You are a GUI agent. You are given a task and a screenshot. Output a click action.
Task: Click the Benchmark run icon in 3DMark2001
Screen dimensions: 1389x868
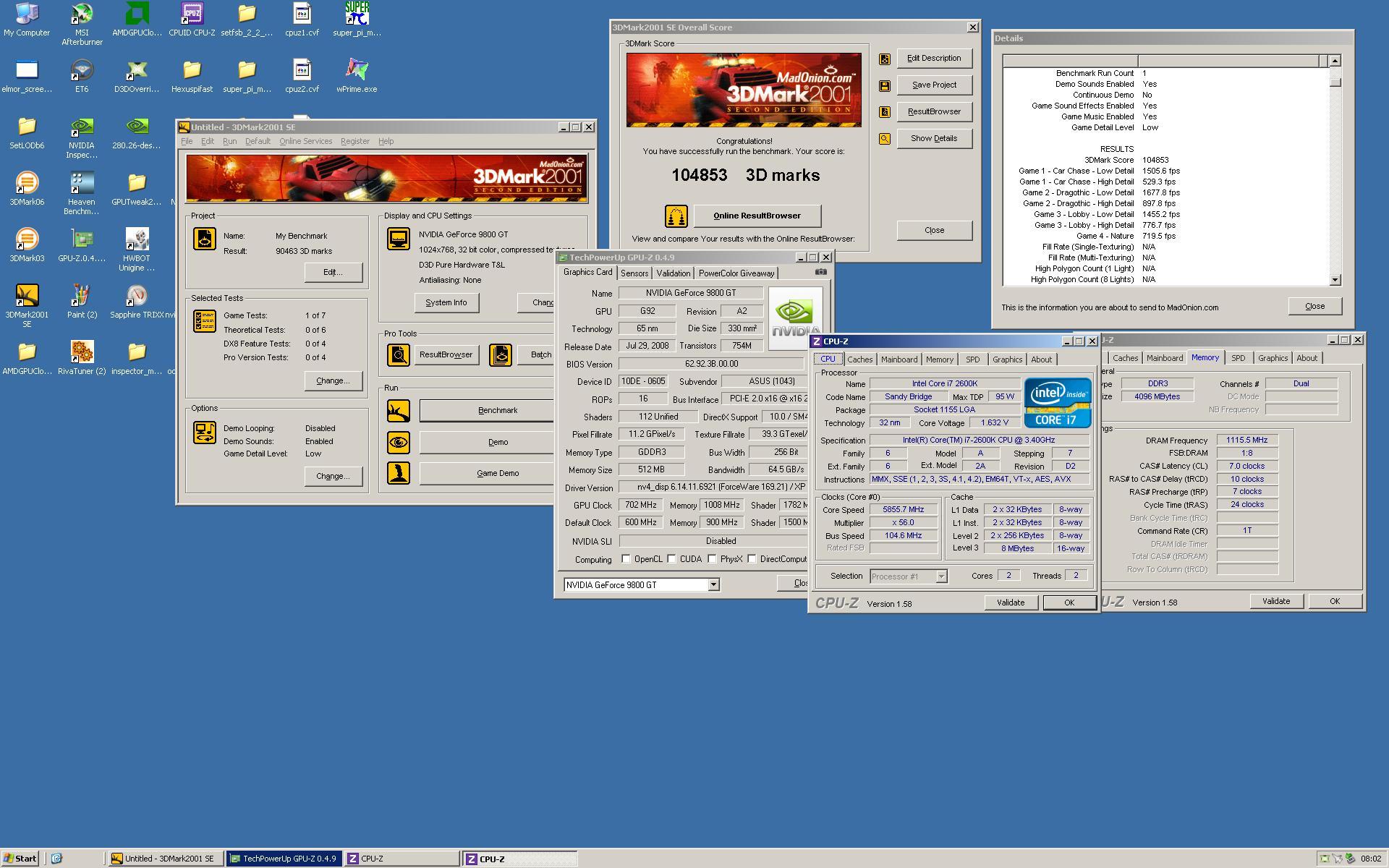coord(399,411)
